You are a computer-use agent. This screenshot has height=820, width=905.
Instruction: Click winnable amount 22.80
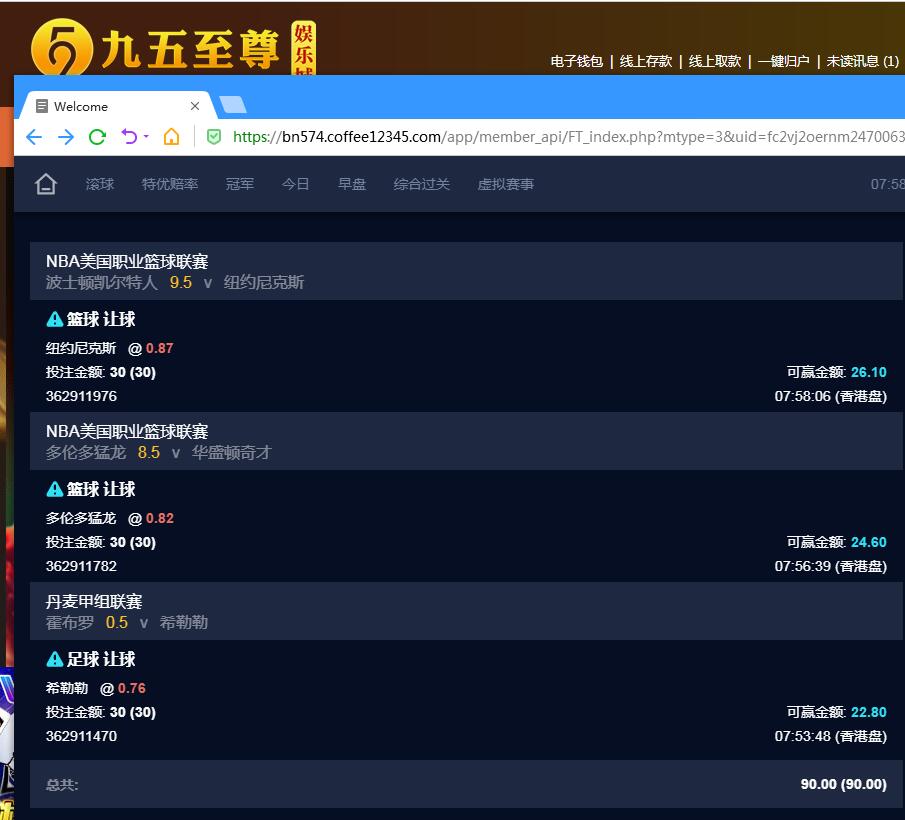tap(869, 712)
